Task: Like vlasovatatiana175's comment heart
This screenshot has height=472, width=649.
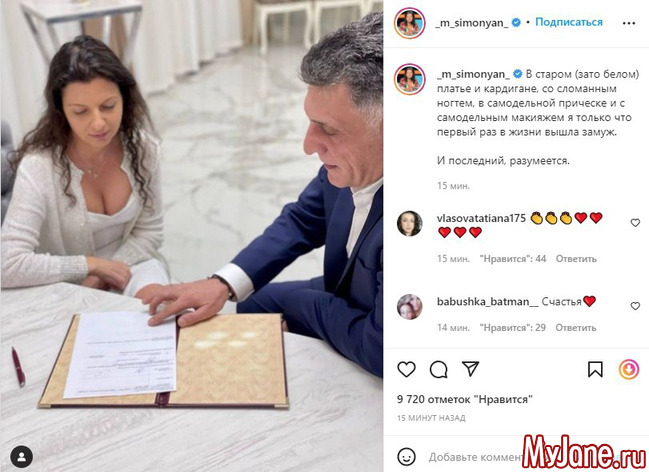Action: click(x=635, y=223)
